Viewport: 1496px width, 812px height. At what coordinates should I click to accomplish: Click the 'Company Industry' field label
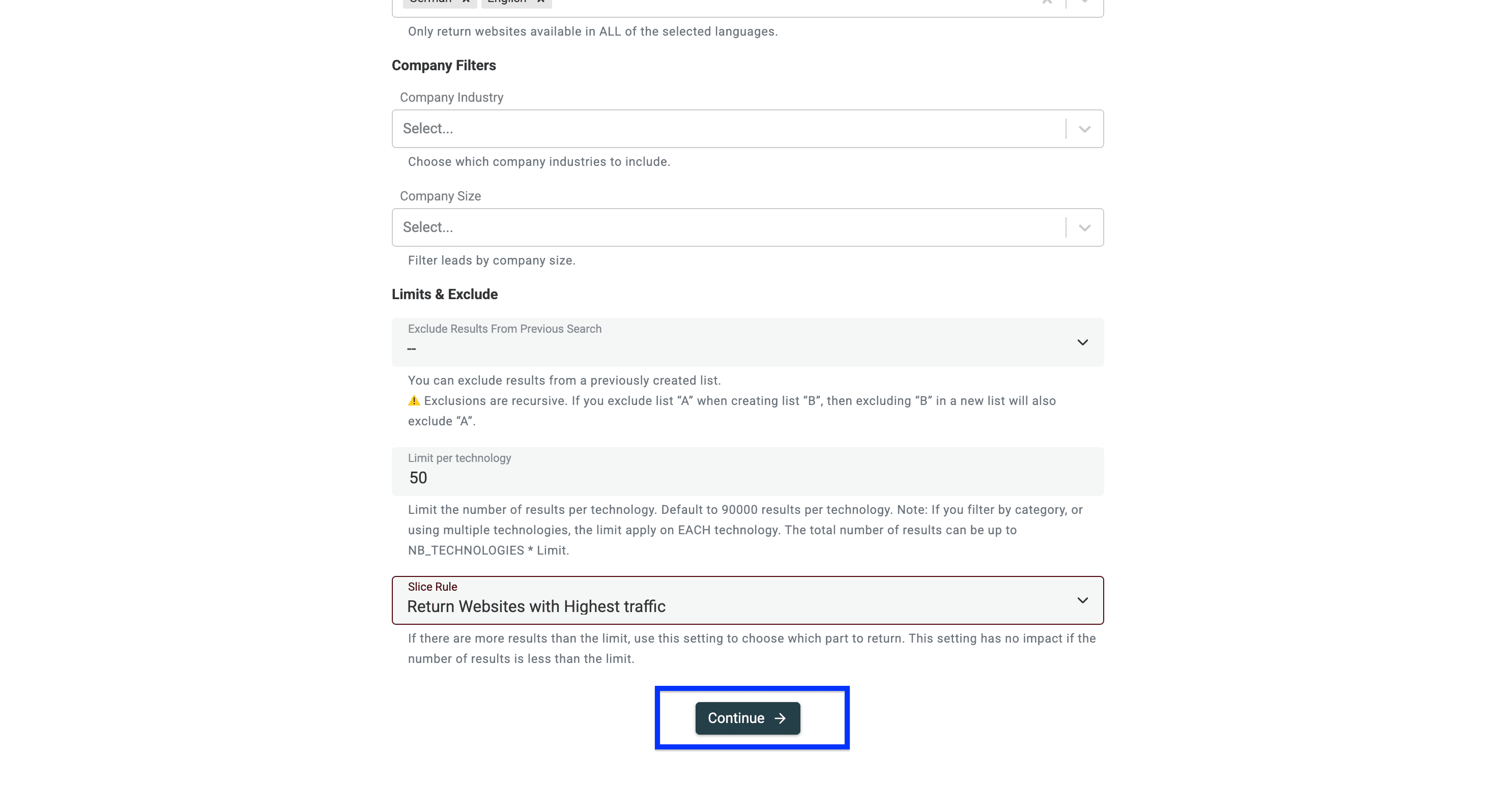point(451,98)
